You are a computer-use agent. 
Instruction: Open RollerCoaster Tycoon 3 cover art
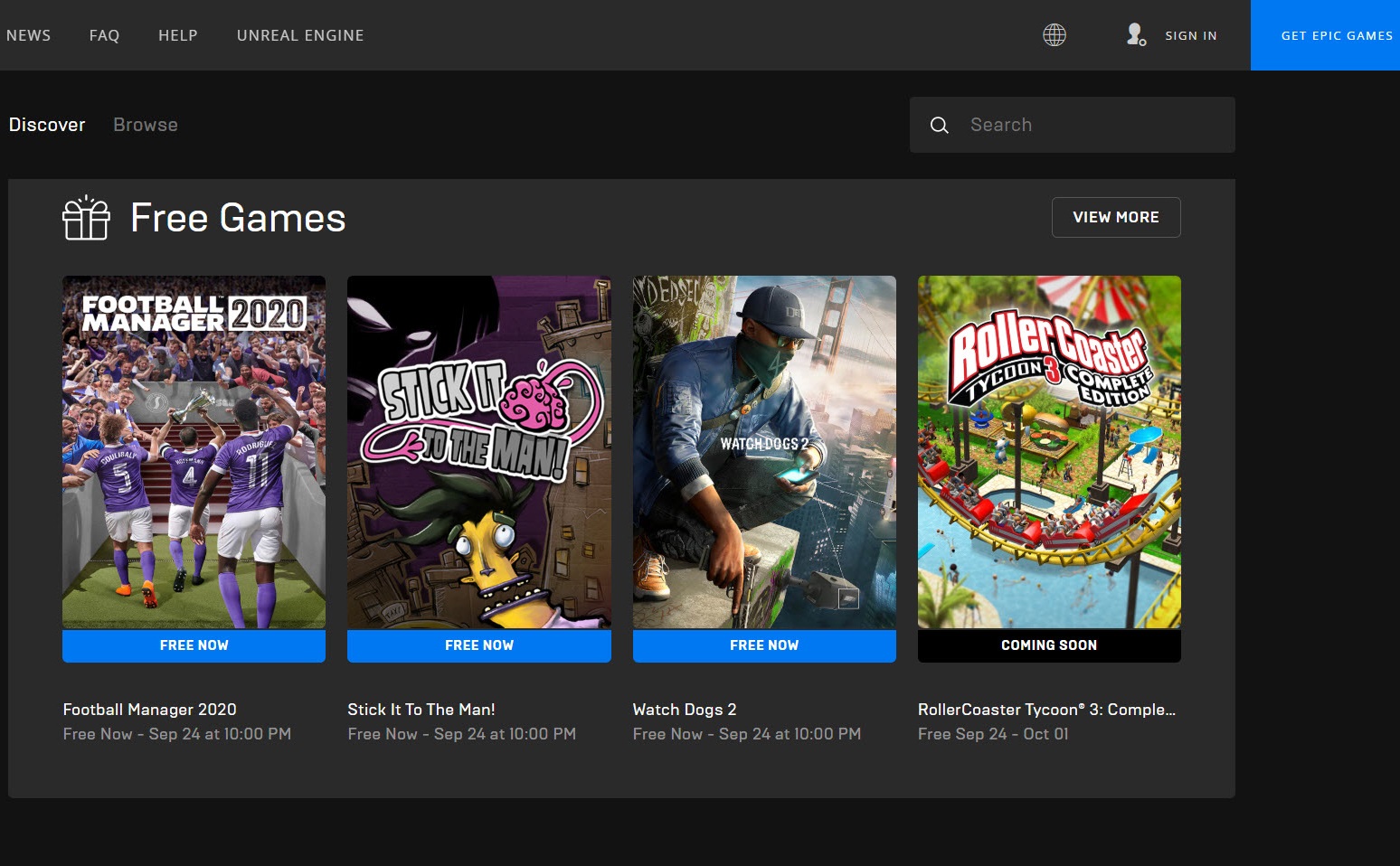point(1049,452)
